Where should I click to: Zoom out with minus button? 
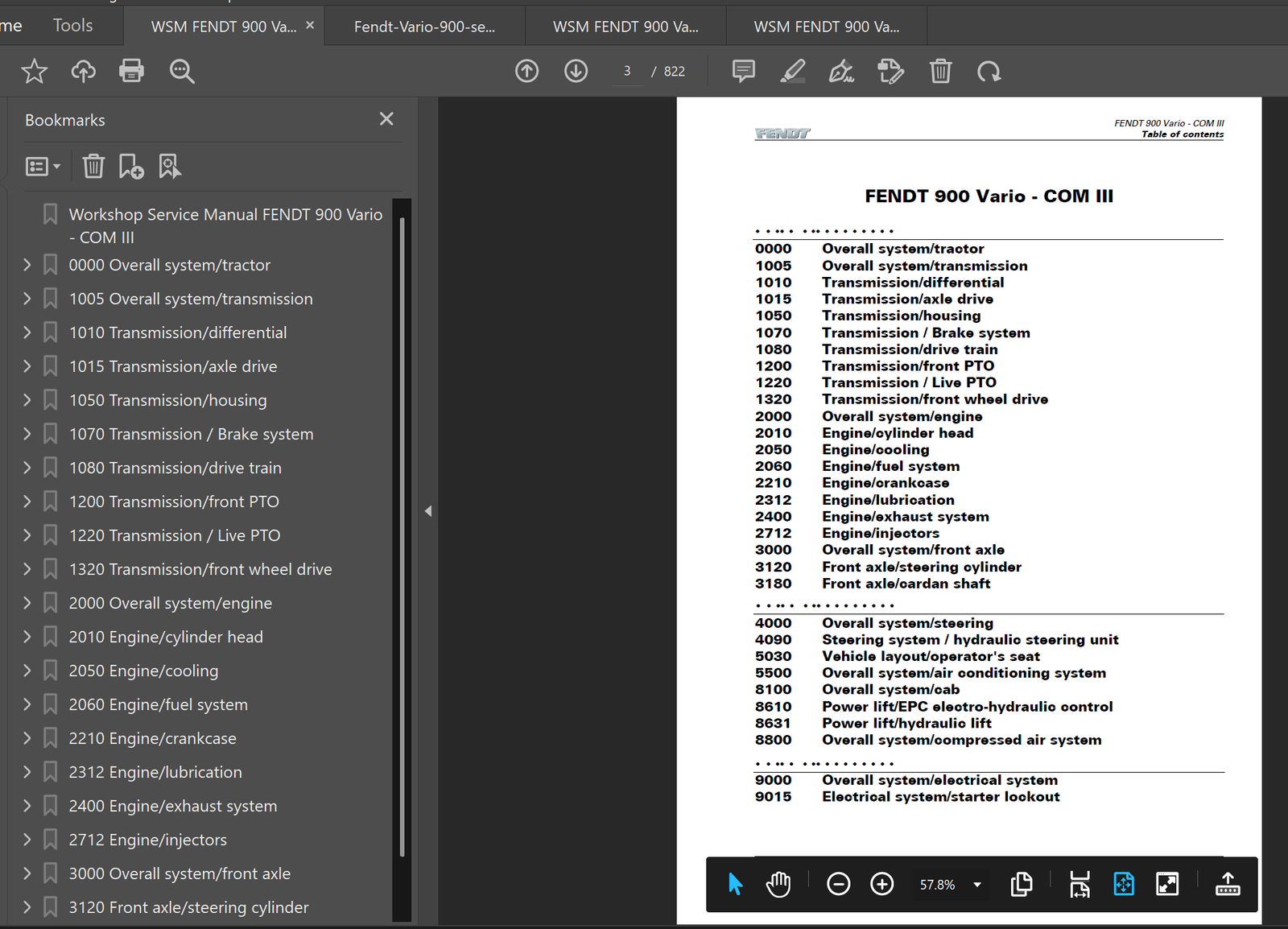tap(838, 884)
